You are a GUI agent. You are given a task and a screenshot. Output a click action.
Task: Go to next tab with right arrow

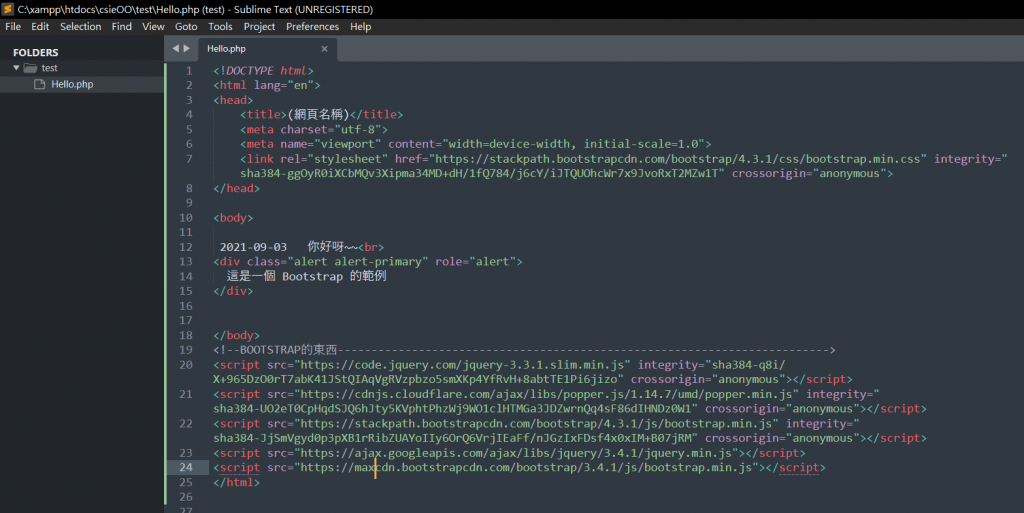[187, 48]
